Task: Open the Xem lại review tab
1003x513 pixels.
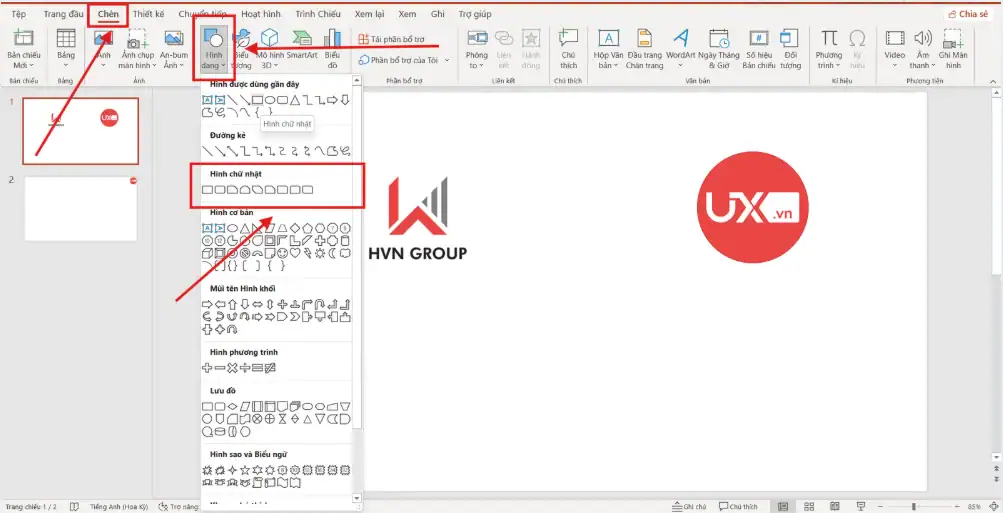Action: click(369, 14)
